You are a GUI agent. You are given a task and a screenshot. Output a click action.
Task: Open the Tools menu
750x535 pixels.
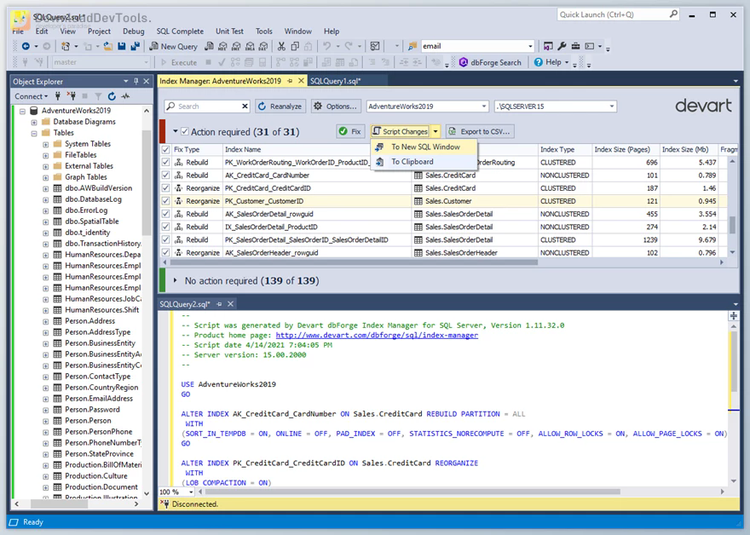tap(264, 31)
